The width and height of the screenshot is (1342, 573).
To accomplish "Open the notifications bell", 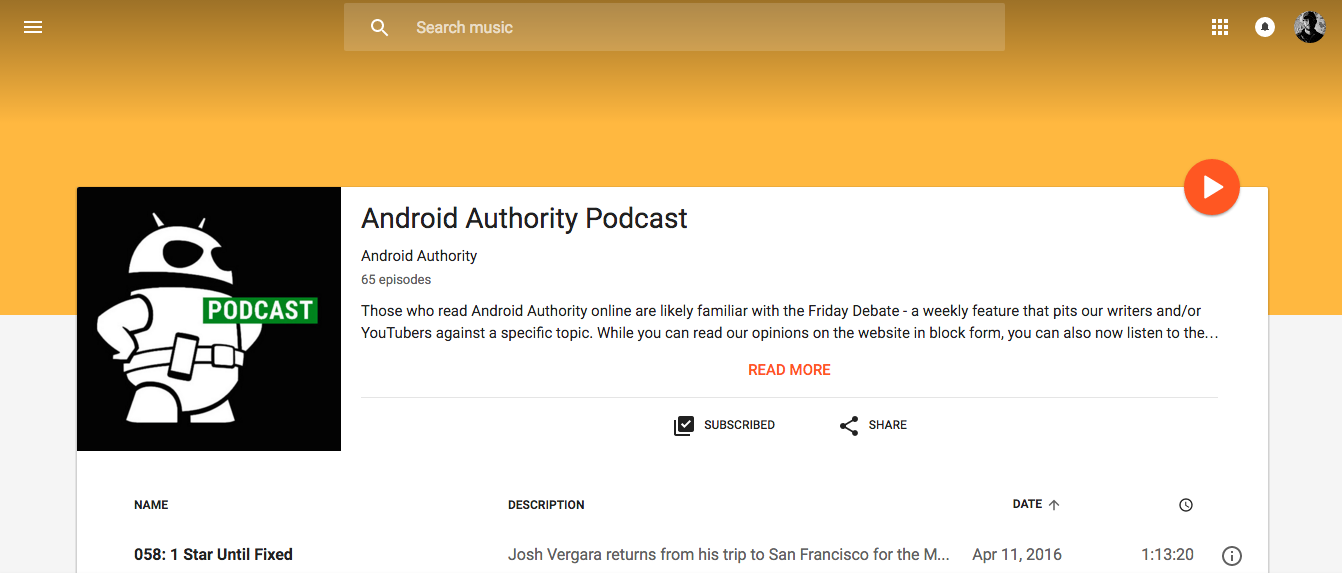I will [x=1265, y=27].
